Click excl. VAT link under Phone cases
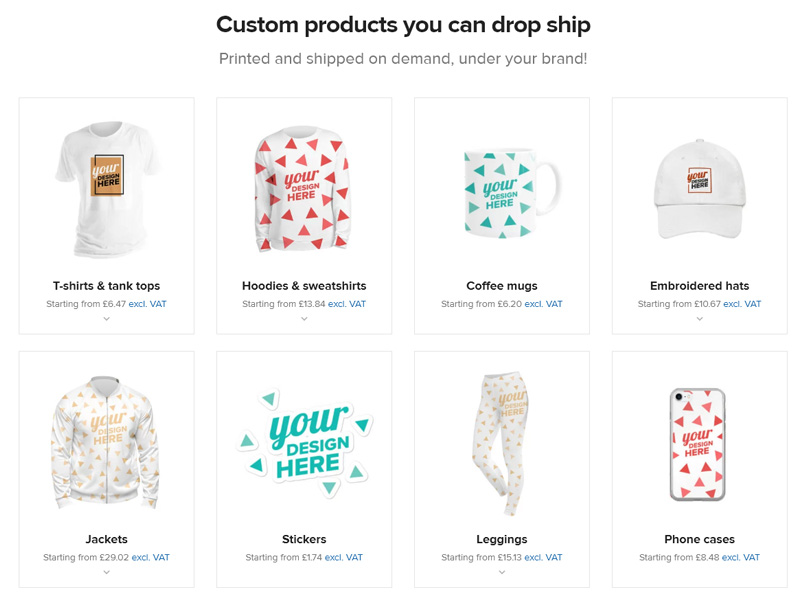This screenshot has width=808, height=599. 740,557
